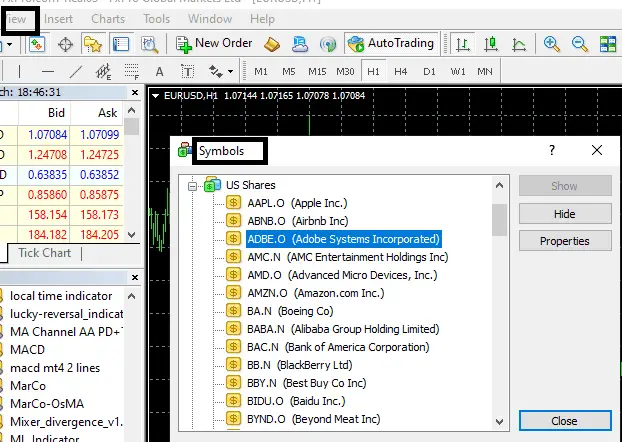Viewport: 622px width, 442px height.
Task: Toggle the Terminal panel icon
Action: 121,44
